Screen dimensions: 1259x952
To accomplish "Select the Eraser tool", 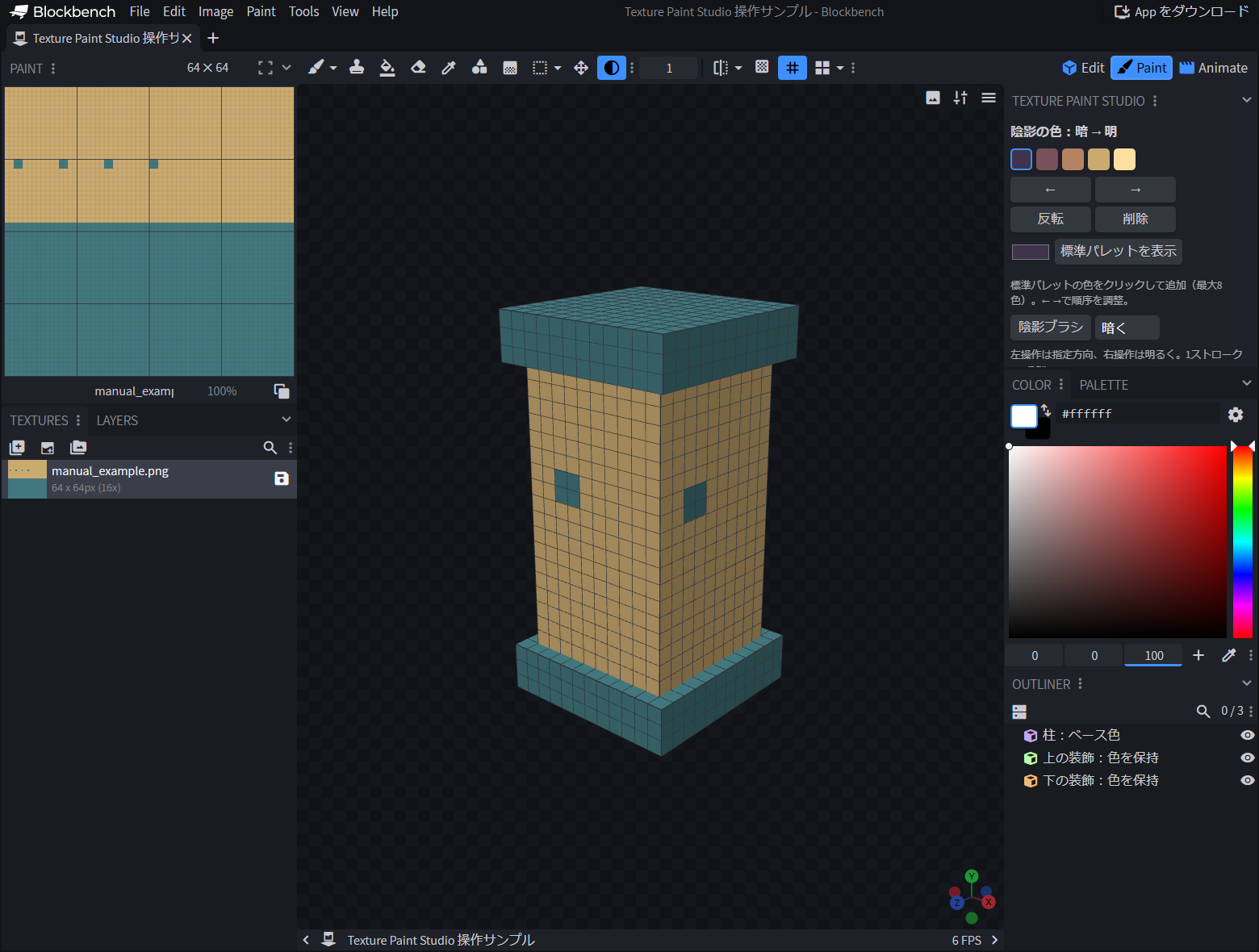I will 418,68.
